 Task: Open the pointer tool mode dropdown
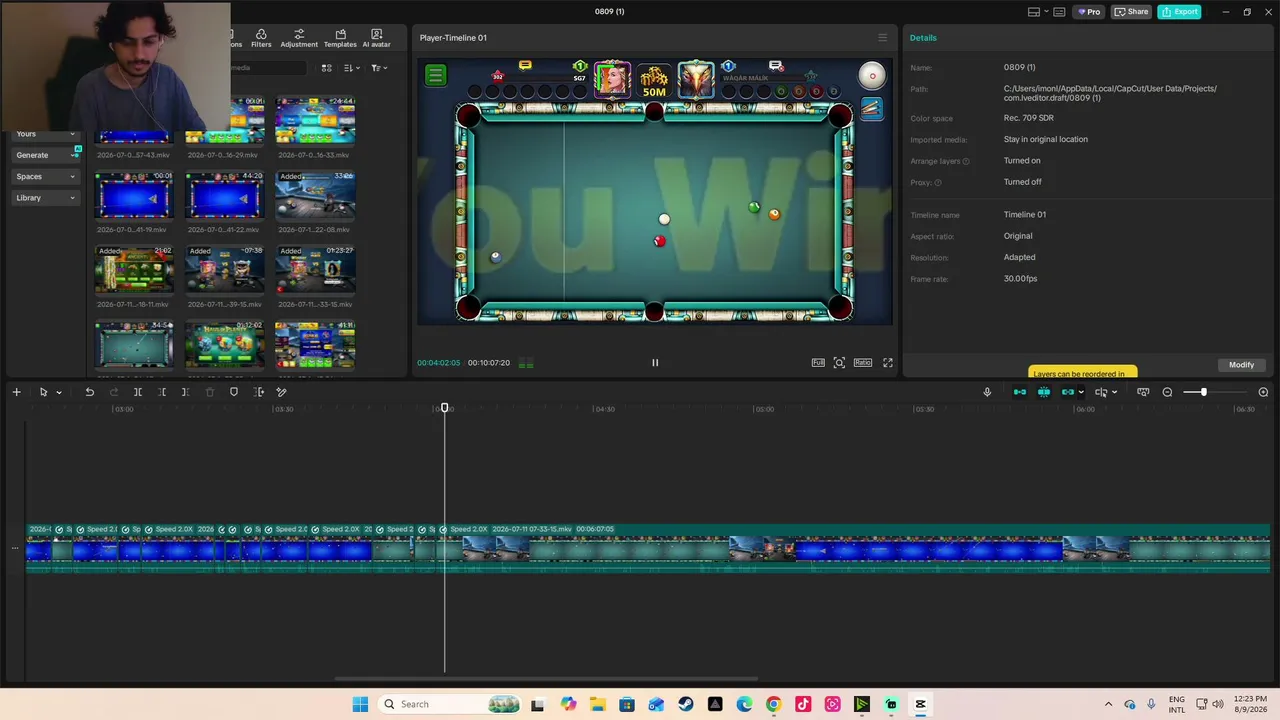point(59,392)
